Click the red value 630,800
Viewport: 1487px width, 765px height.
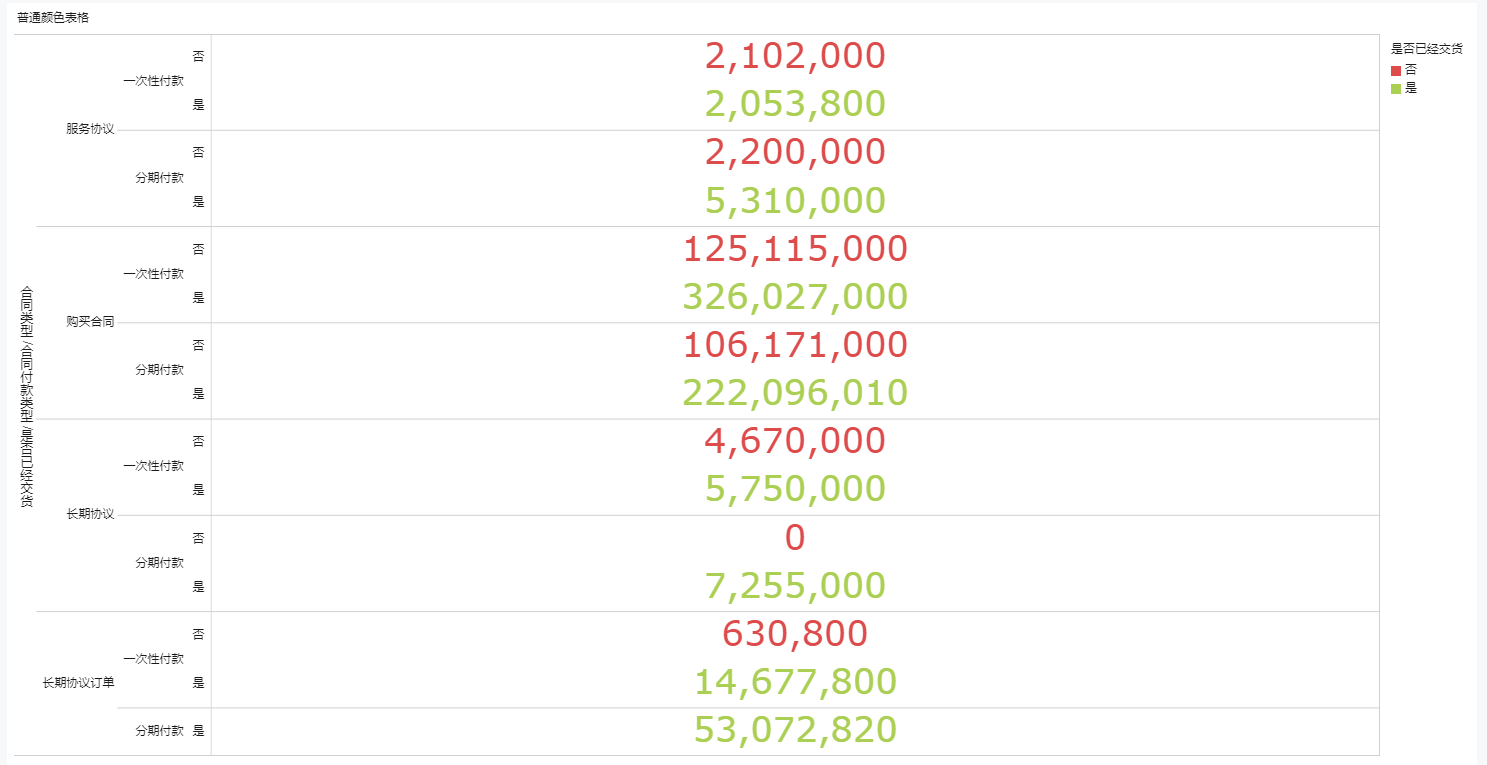pos(795,634)
